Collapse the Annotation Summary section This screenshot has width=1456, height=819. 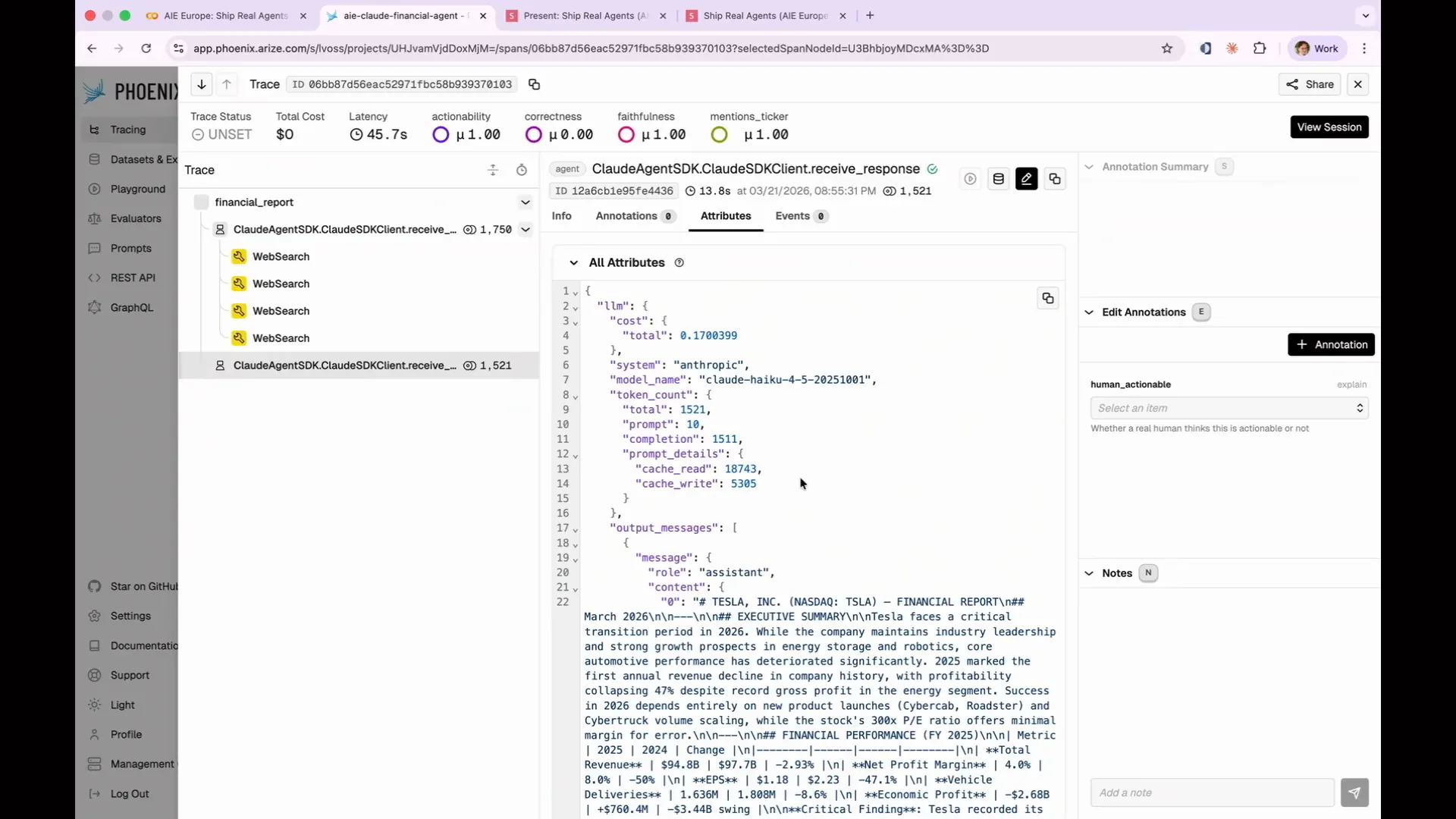(x=1089, y=167)
